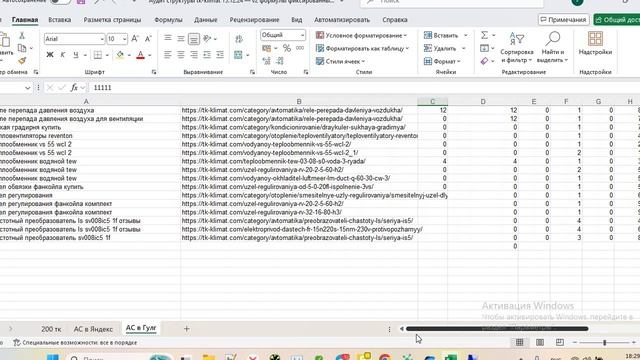
Task: Switch to the Вставка tab
Action: (x=60, y=20)
